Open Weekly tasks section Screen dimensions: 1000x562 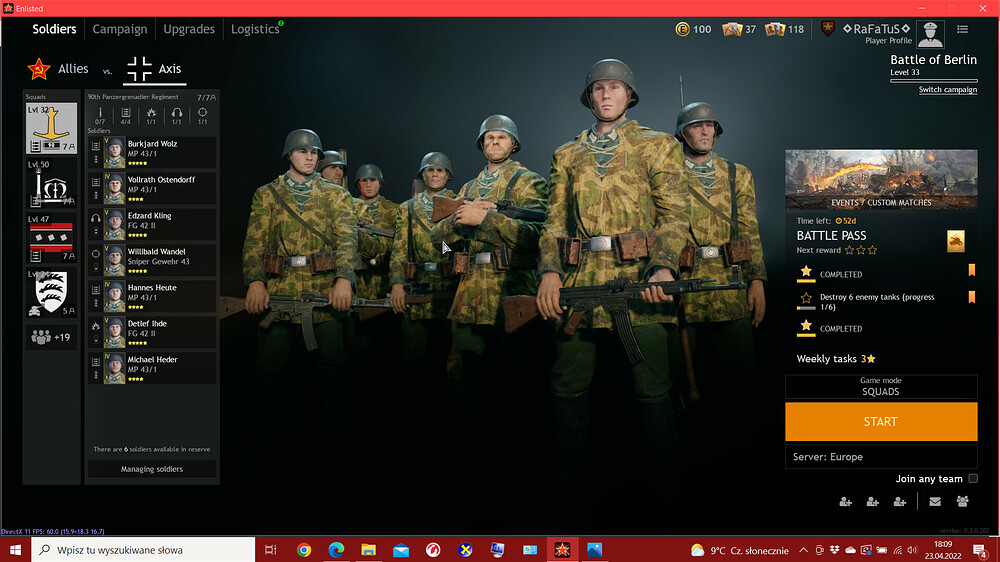835,359
